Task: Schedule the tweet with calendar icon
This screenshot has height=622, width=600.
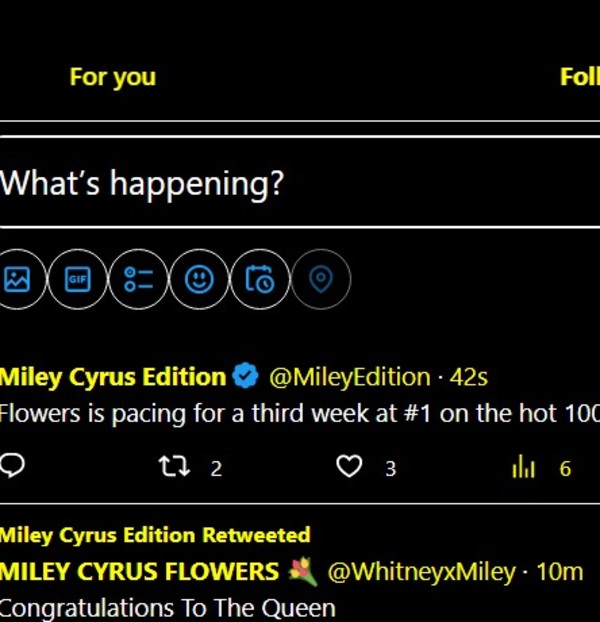Action: 259,279
